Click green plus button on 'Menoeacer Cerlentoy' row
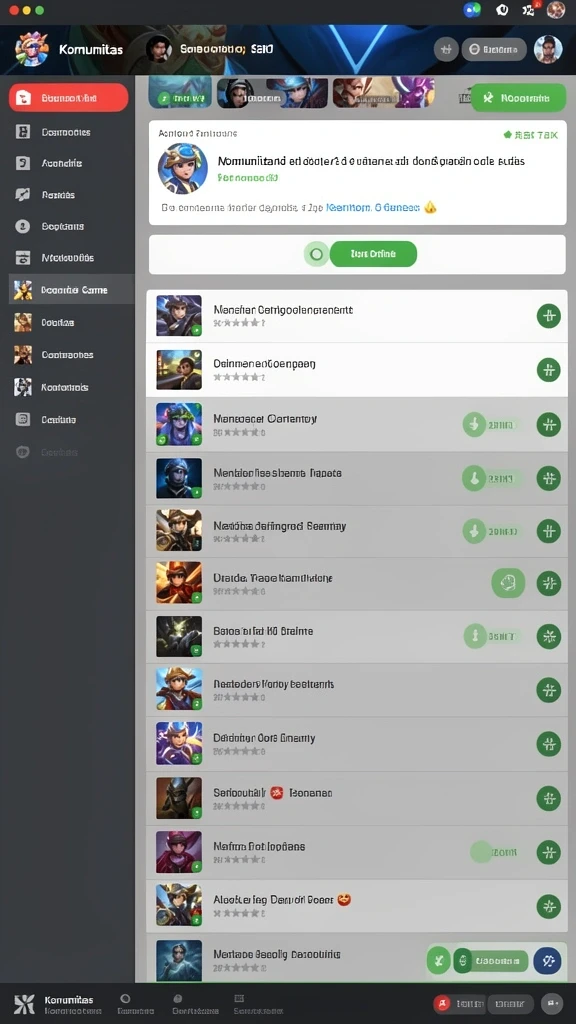Screen dimensions: 576x1024 [549, 424]
